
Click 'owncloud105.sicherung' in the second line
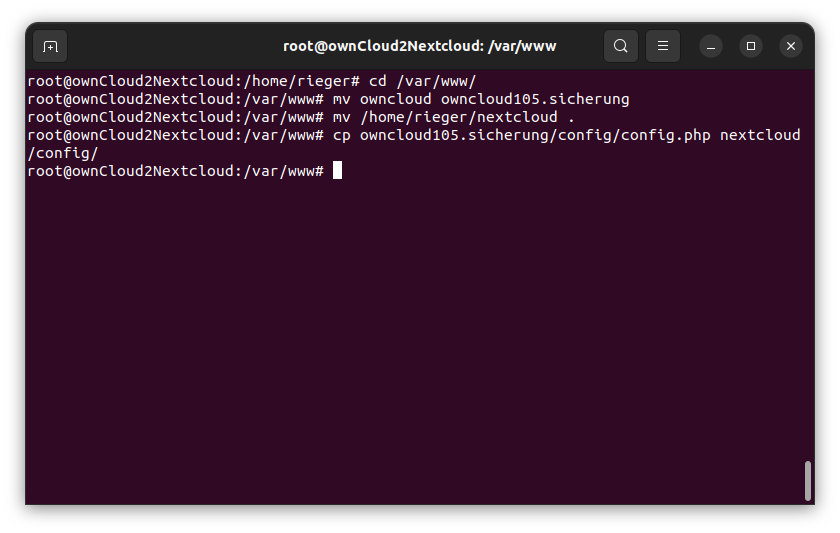click(535, 99)
